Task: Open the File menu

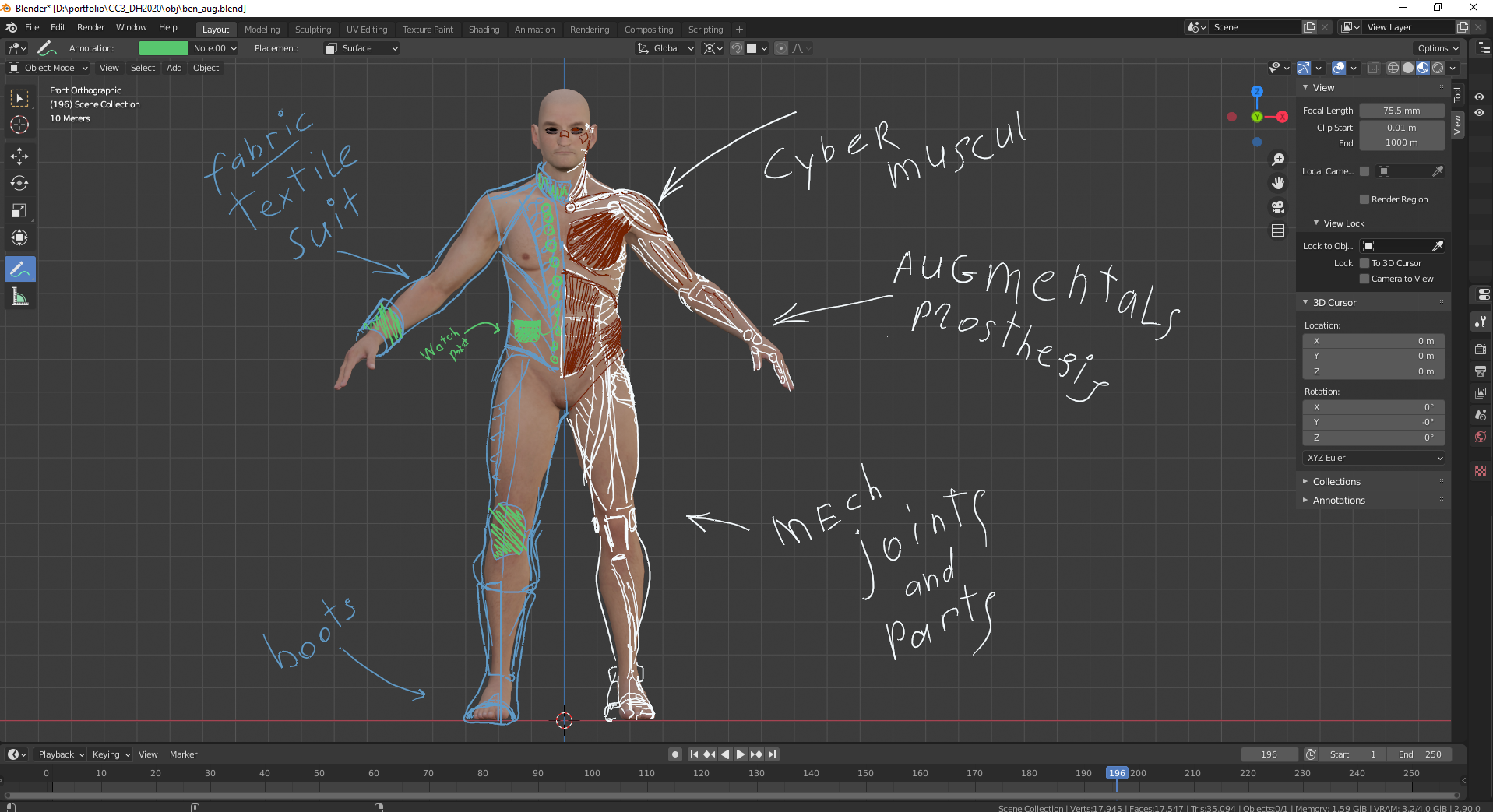Action: (32, 27)
